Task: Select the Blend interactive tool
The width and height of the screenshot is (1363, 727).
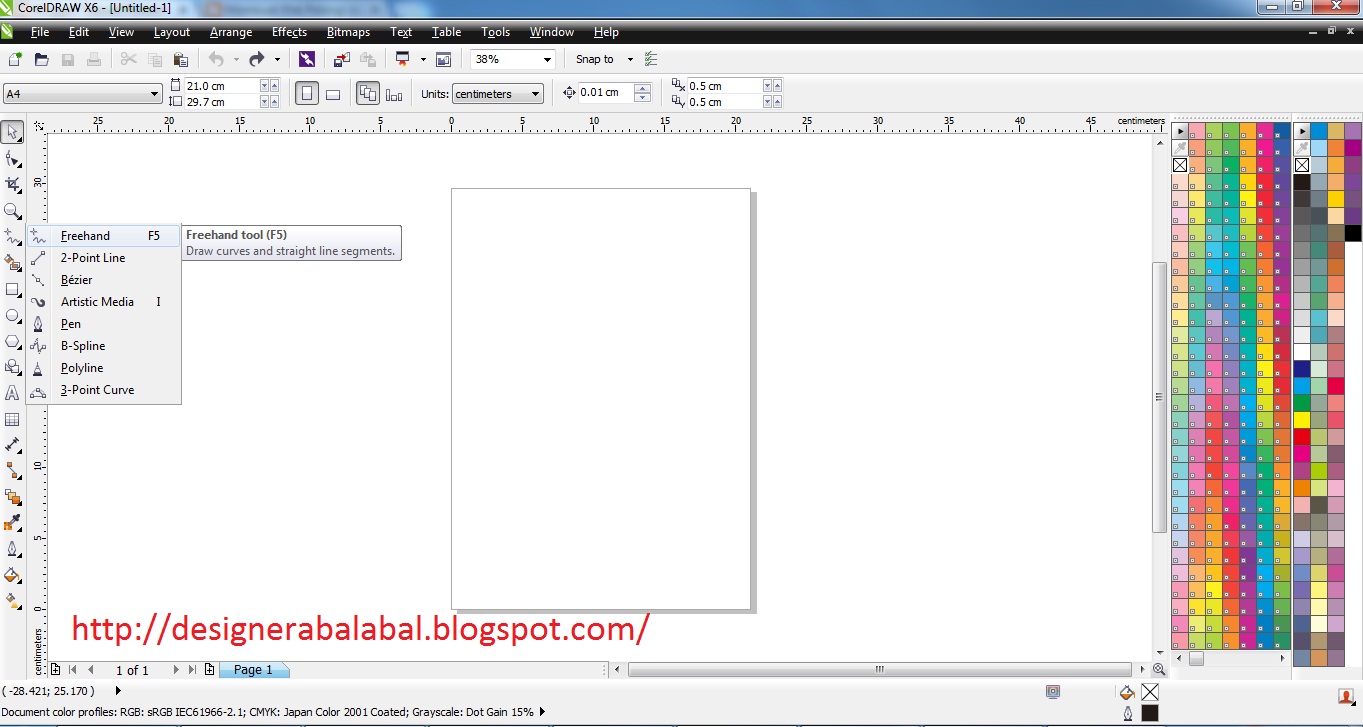Action: pos(13,497)
